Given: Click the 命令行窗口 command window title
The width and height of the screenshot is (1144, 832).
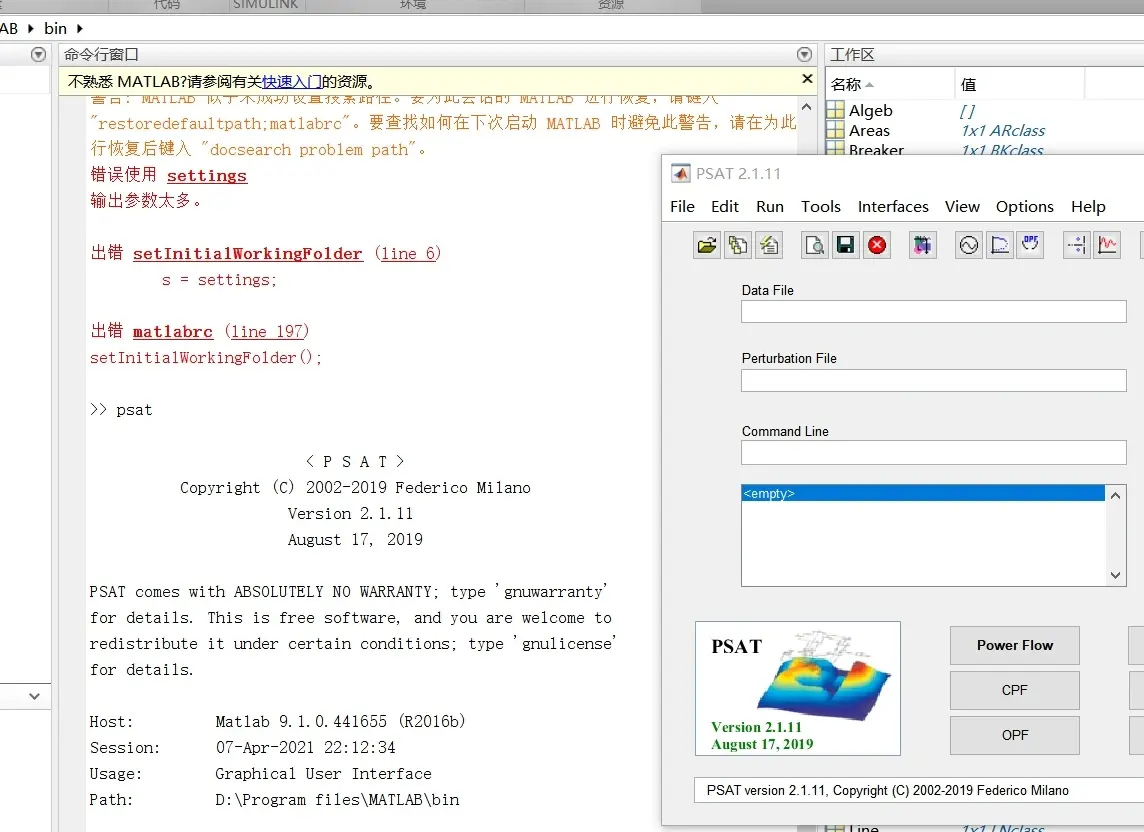Looking at the screenshot, I should click(101, 55).
